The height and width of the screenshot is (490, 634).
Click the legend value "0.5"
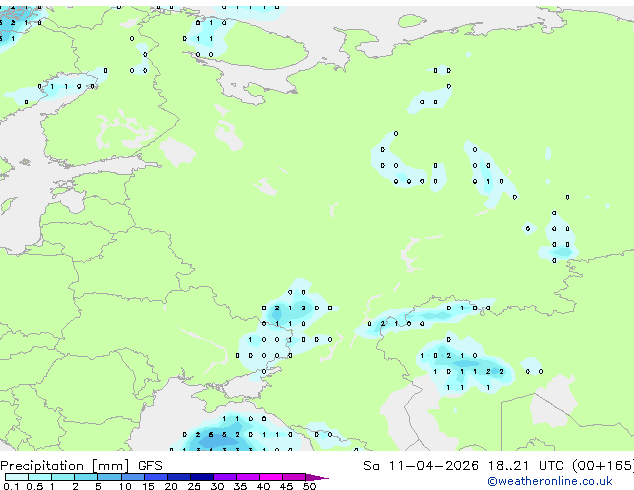(x=35, y=486)
